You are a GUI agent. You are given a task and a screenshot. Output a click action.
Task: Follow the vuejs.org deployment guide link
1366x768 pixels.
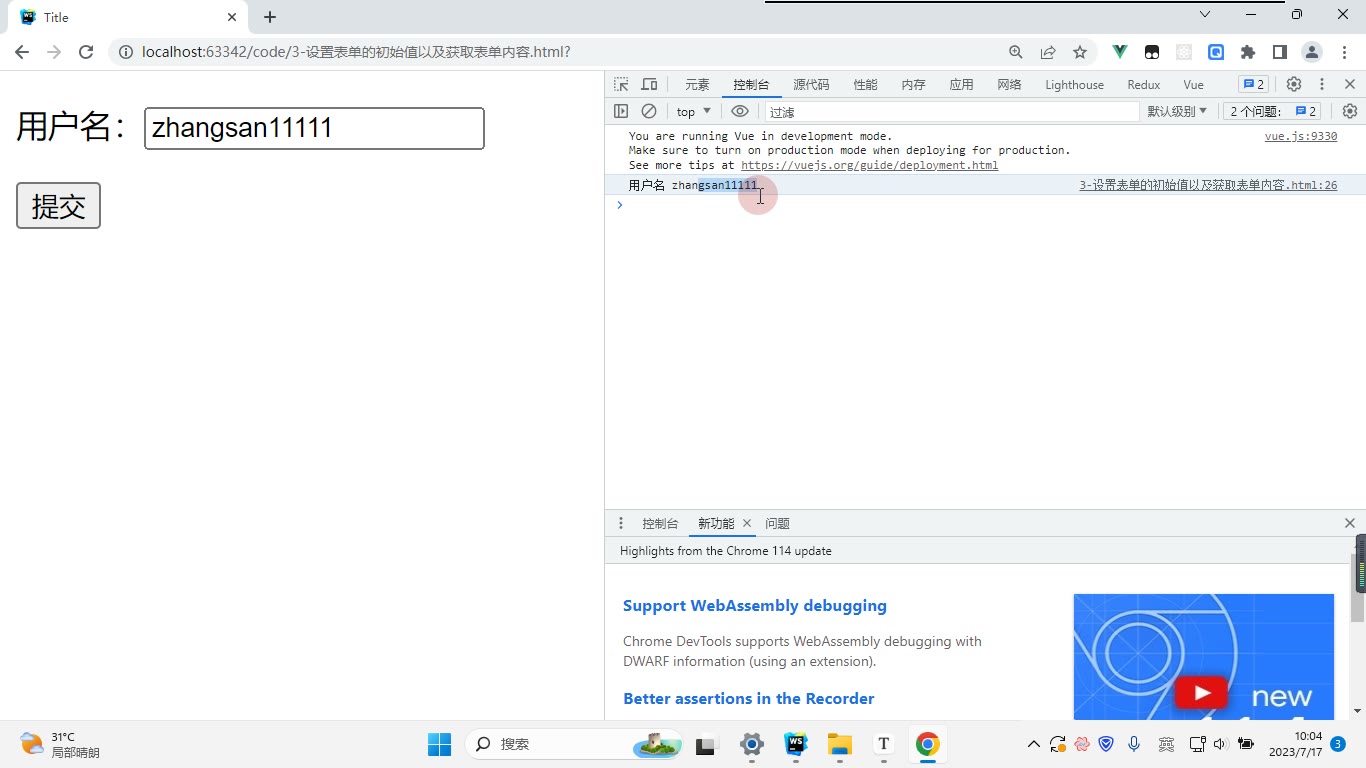869,165
